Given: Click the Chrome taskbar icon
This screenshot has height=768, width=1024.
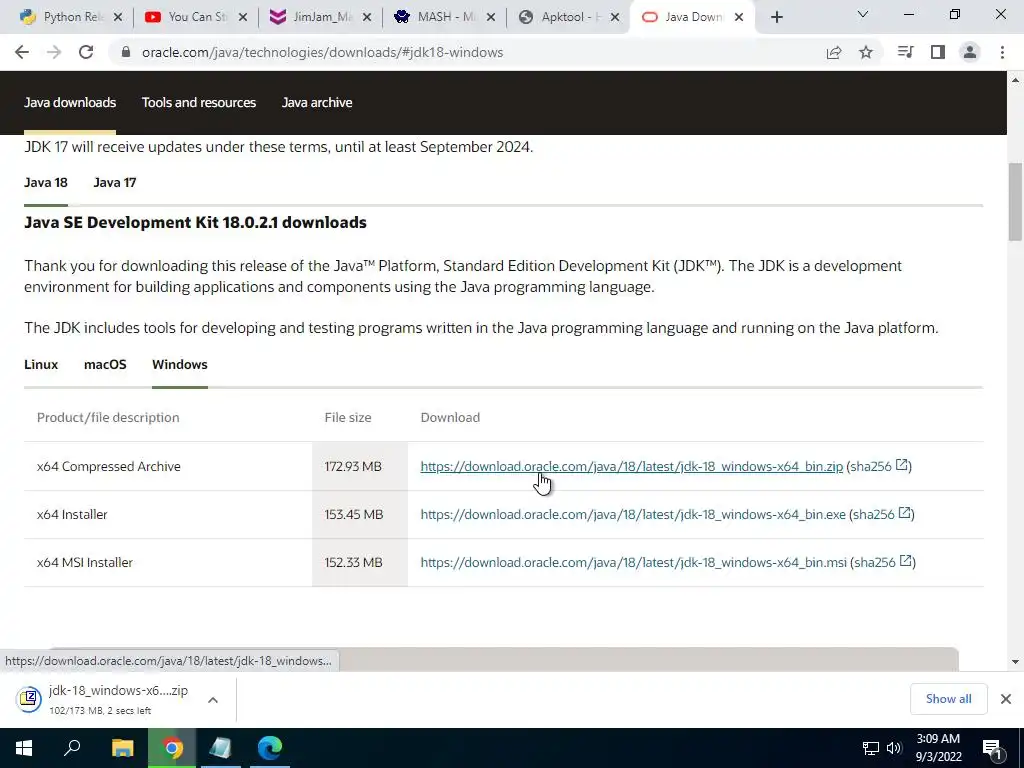Looking at the screenshot, I should (x=172, y=748).
